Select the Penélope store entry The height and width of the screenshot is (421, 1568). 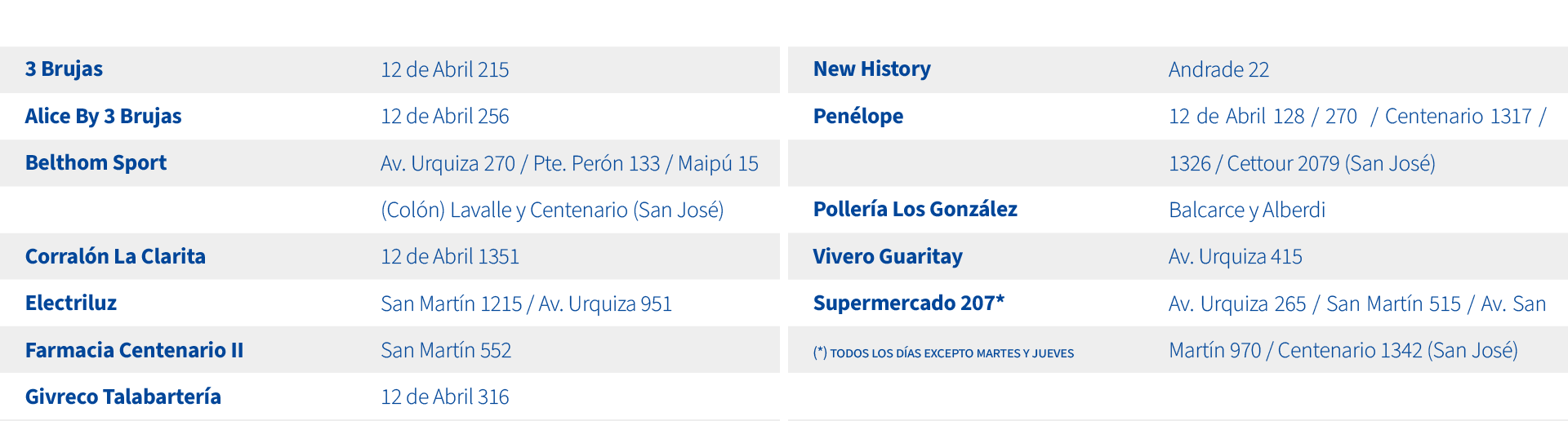[x=858, y=117]
